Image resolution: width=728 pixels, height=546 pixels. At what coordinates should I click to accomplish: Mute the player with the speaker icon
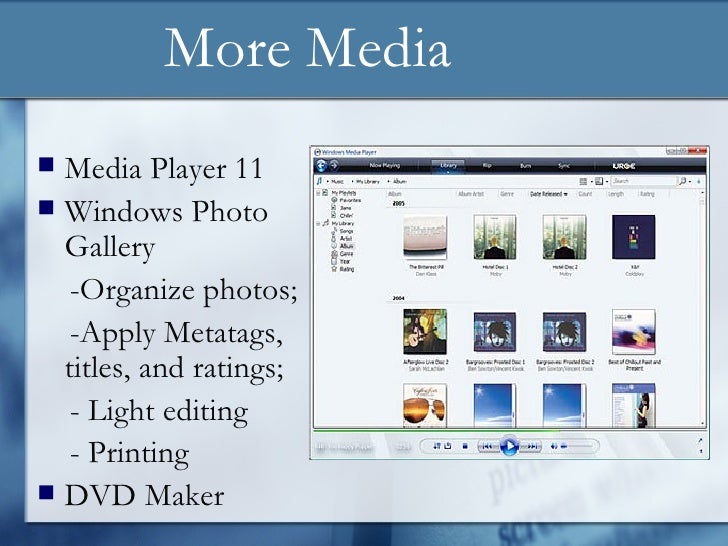[x=553, y=446]
